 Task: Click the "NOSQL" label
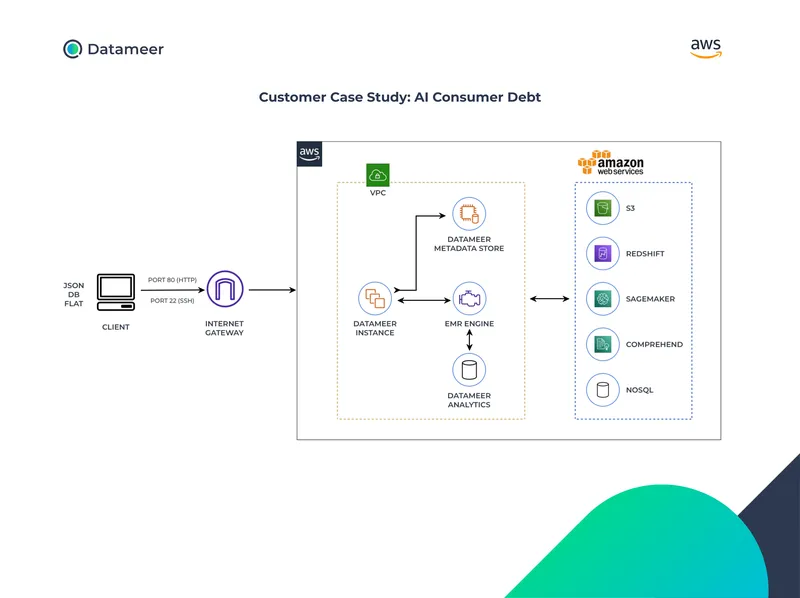[x=639, y=390]
